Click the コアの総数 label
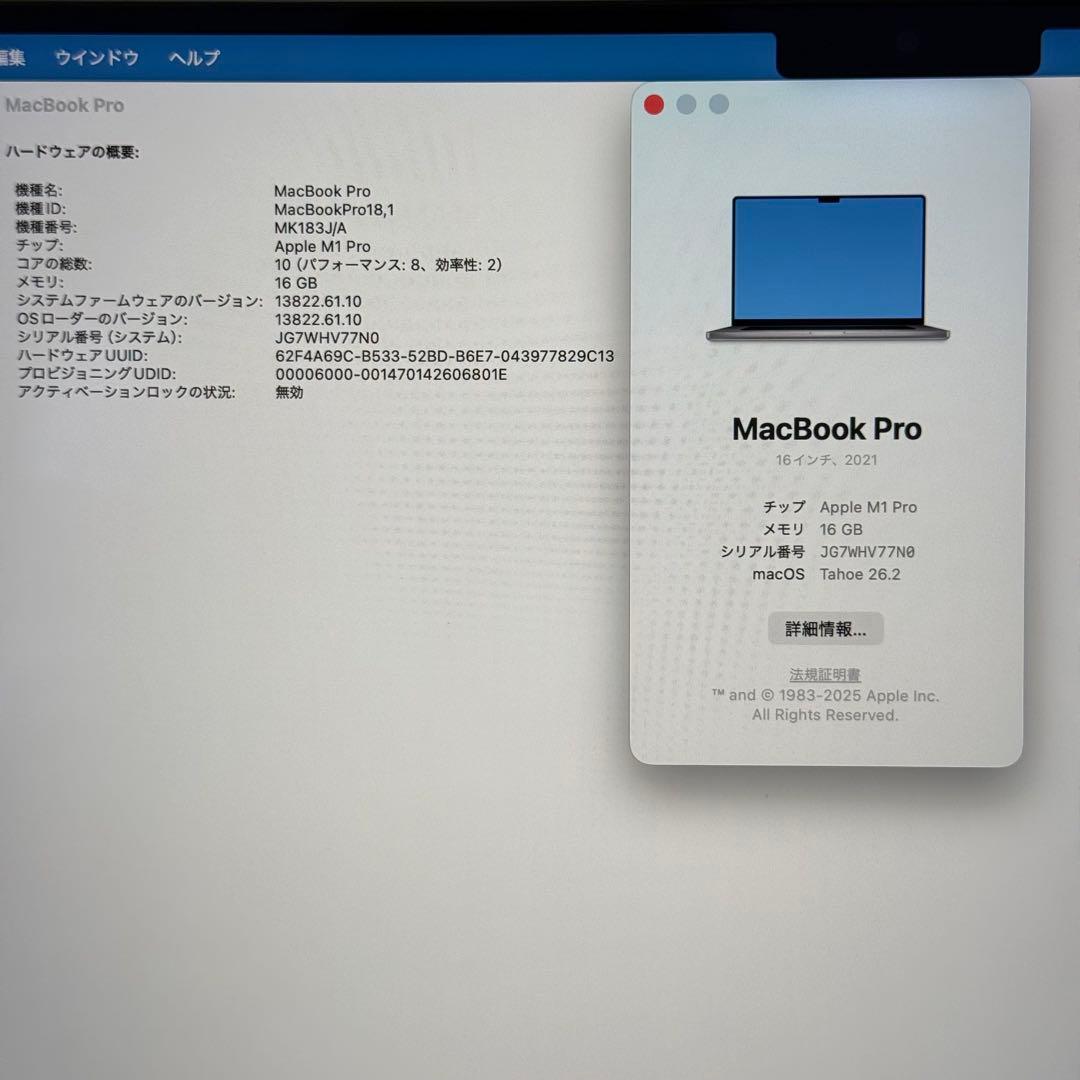The height and width of the screenshot is (1080, 1080). click(x=54, y=264)
